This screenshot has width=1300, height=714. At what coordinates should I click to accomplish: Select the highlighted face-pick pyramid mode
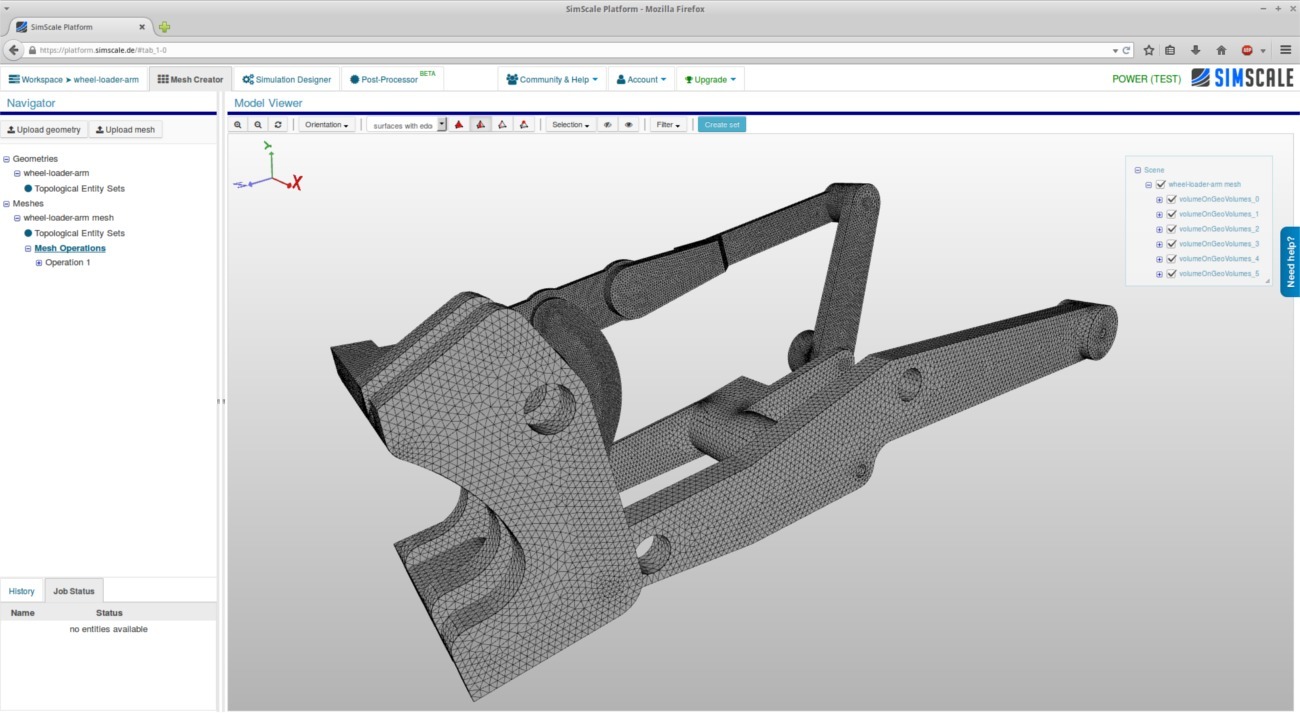pyautogui.click(x=481, y=125)
